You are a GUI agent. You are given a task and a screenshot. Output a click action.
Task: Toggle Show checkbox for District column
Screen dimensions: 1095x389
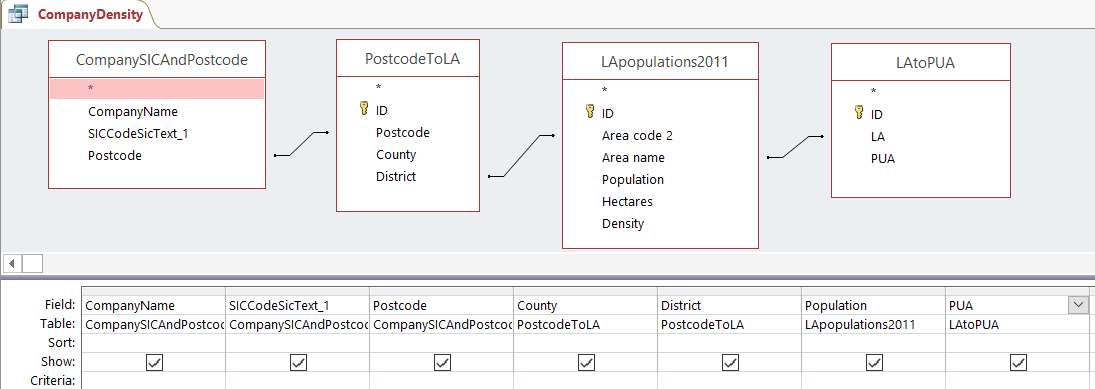[730, 362]
